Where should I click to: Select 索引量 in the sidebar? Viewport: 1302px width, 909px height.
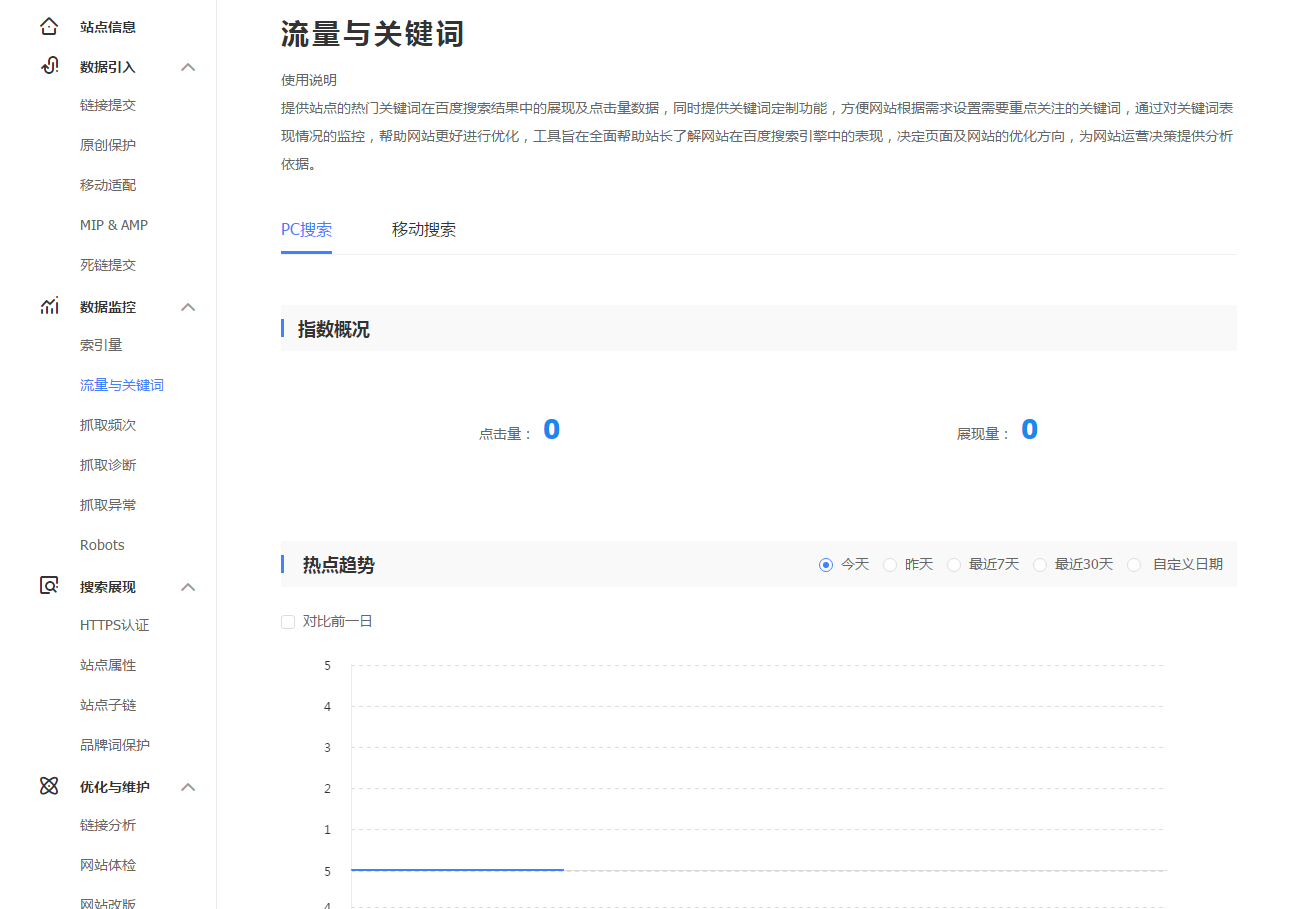(x=101, y=344)
